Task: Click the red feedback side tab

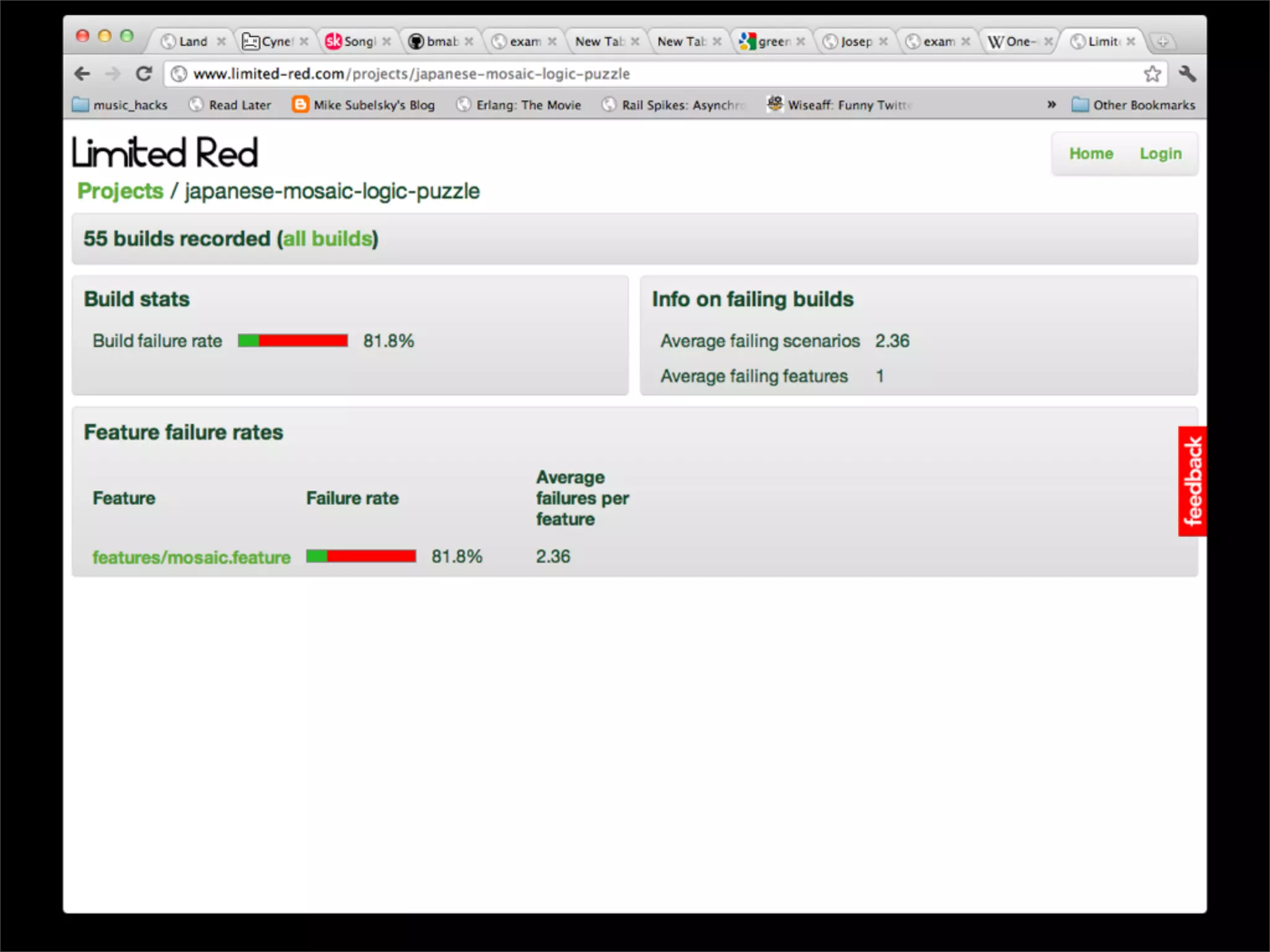Action: [1192, 481]
